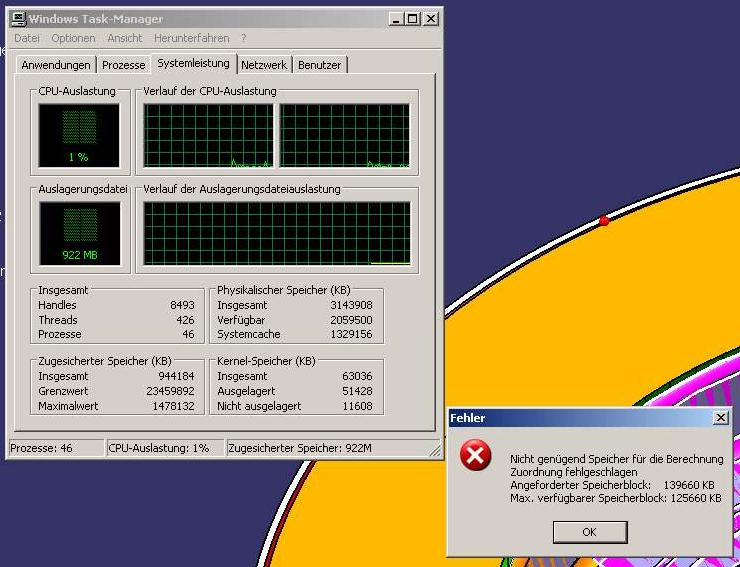Screen dimensions: 740x567
Task: Switch to the Anwendungen tab
Action: [x=56, y=65]
